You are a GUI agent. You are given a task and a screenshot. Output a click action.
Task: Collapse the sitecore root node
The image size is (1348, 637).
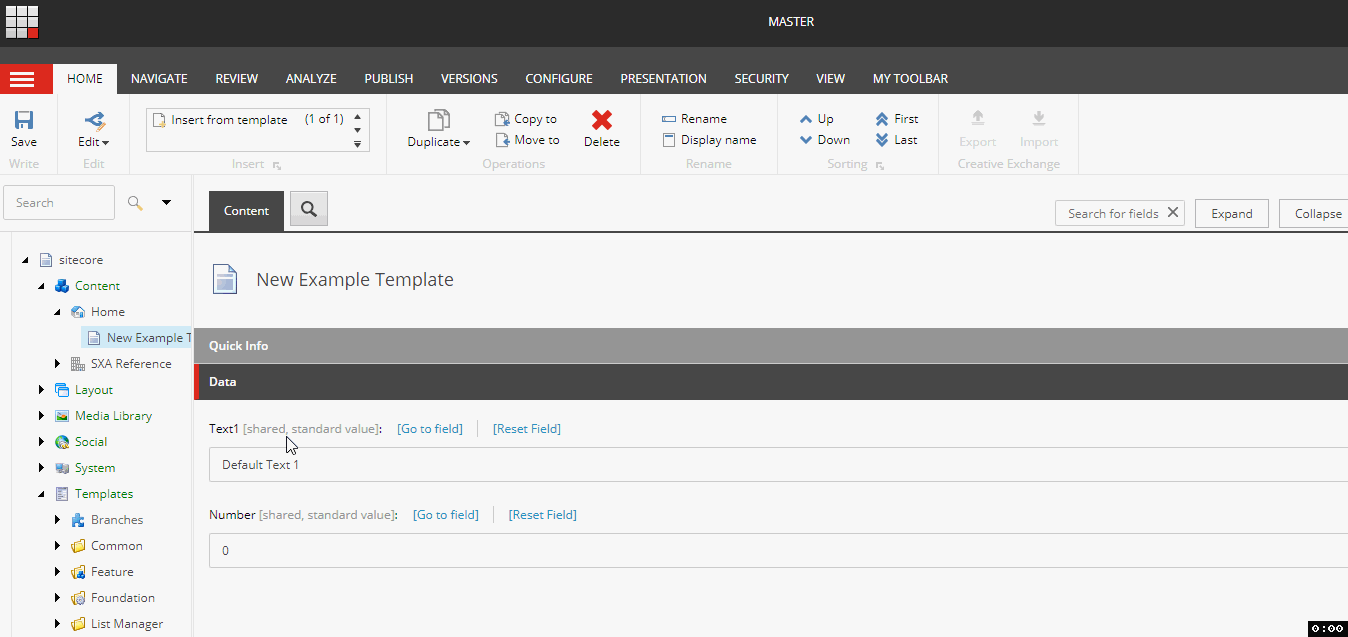26,260
